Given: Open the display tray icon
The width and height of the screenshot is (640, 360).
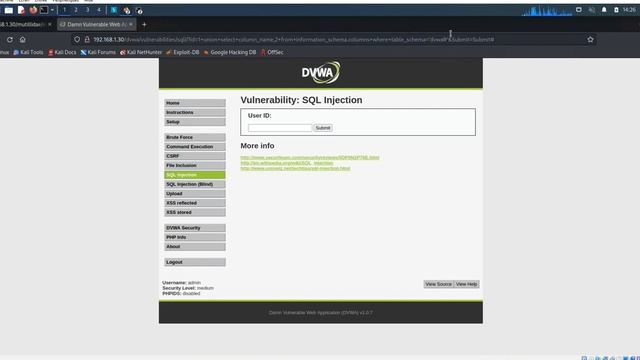Looking at the screenshot, I should coord(579,10).
